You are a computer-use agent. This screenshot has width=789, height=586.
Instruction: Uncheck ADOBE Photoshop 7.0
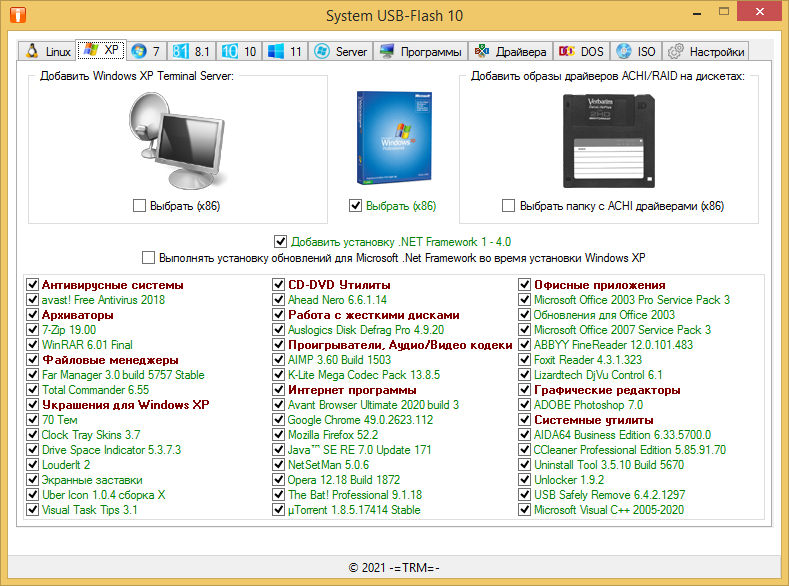coord(526,405)
